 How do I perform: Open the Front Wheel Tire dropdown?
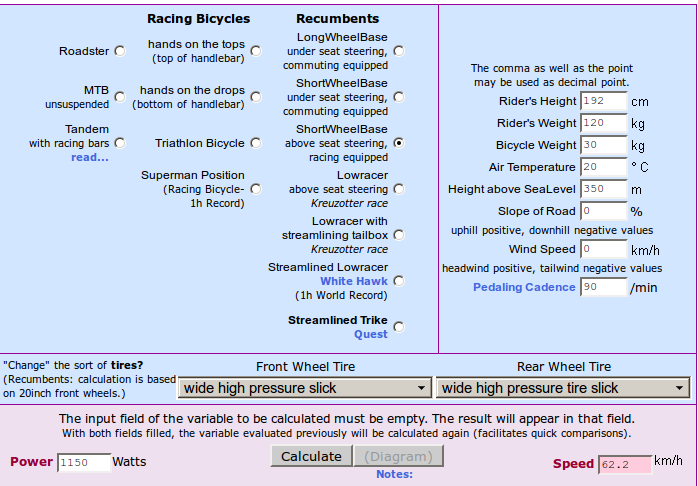(x=305, y=388)
